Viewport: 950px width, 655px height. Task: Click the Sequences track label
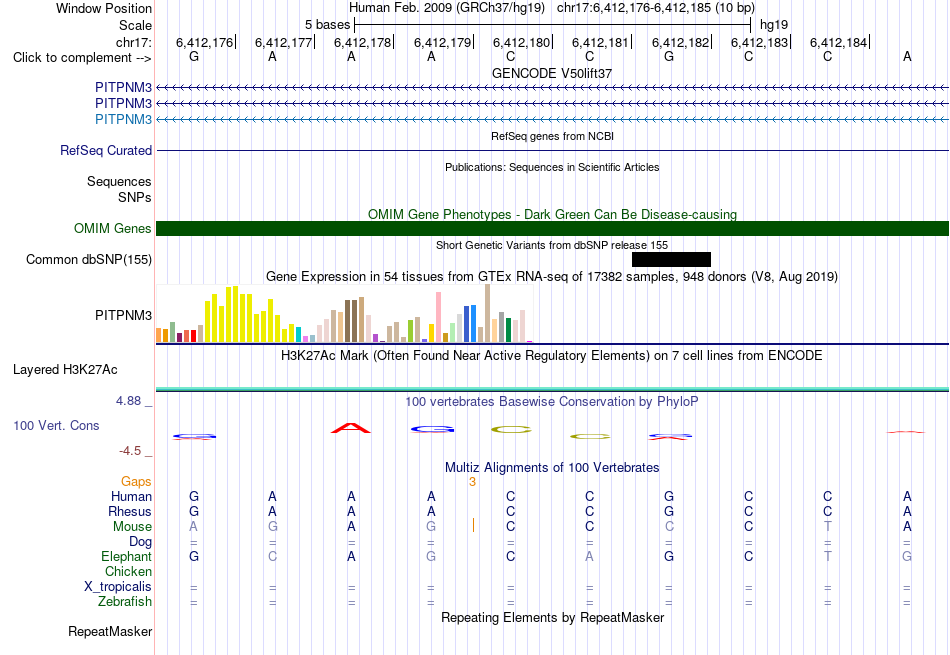[119, 181]
